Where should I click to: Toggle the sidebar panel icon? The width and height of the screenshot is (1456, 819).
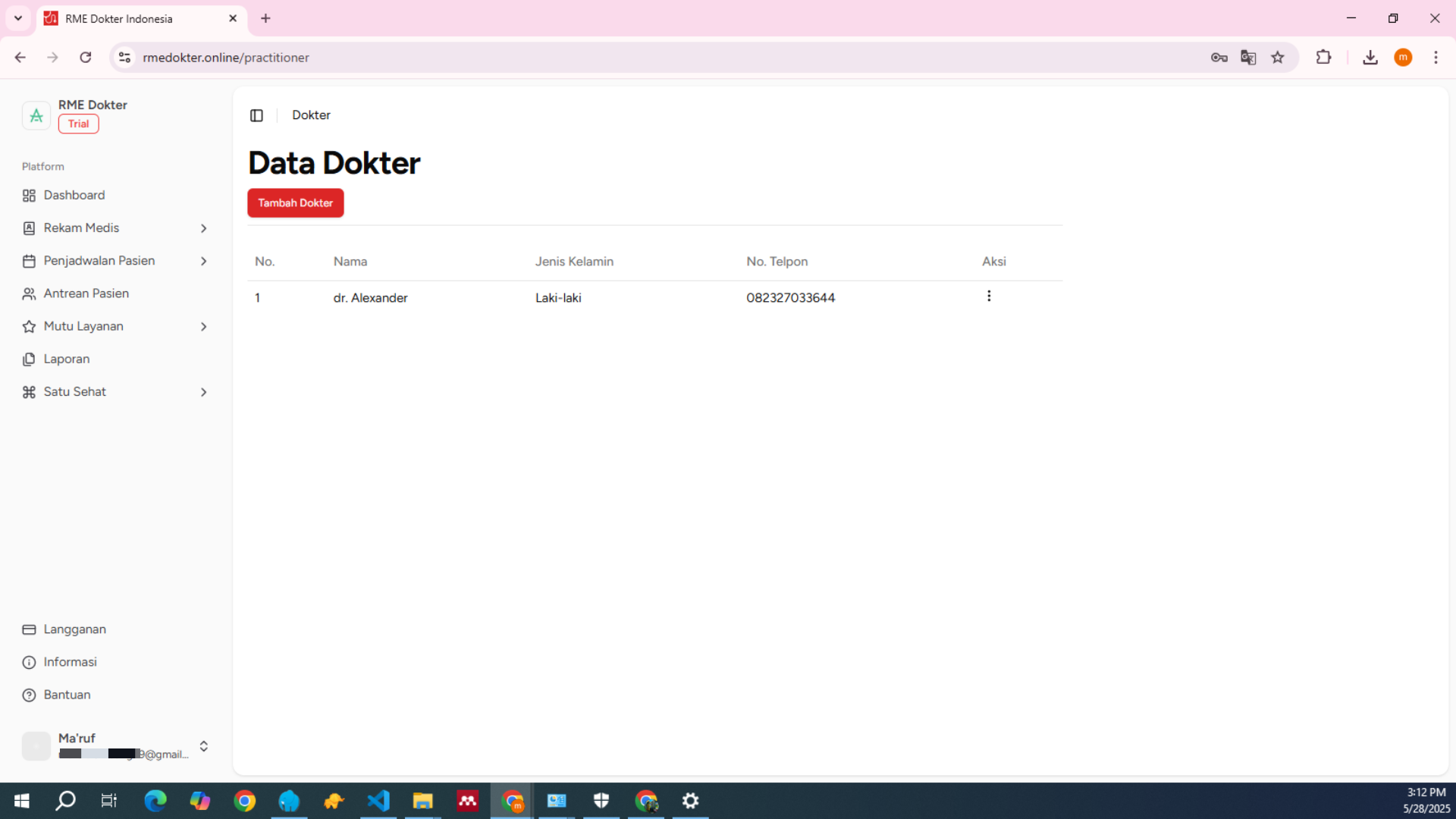pos(256,115)
